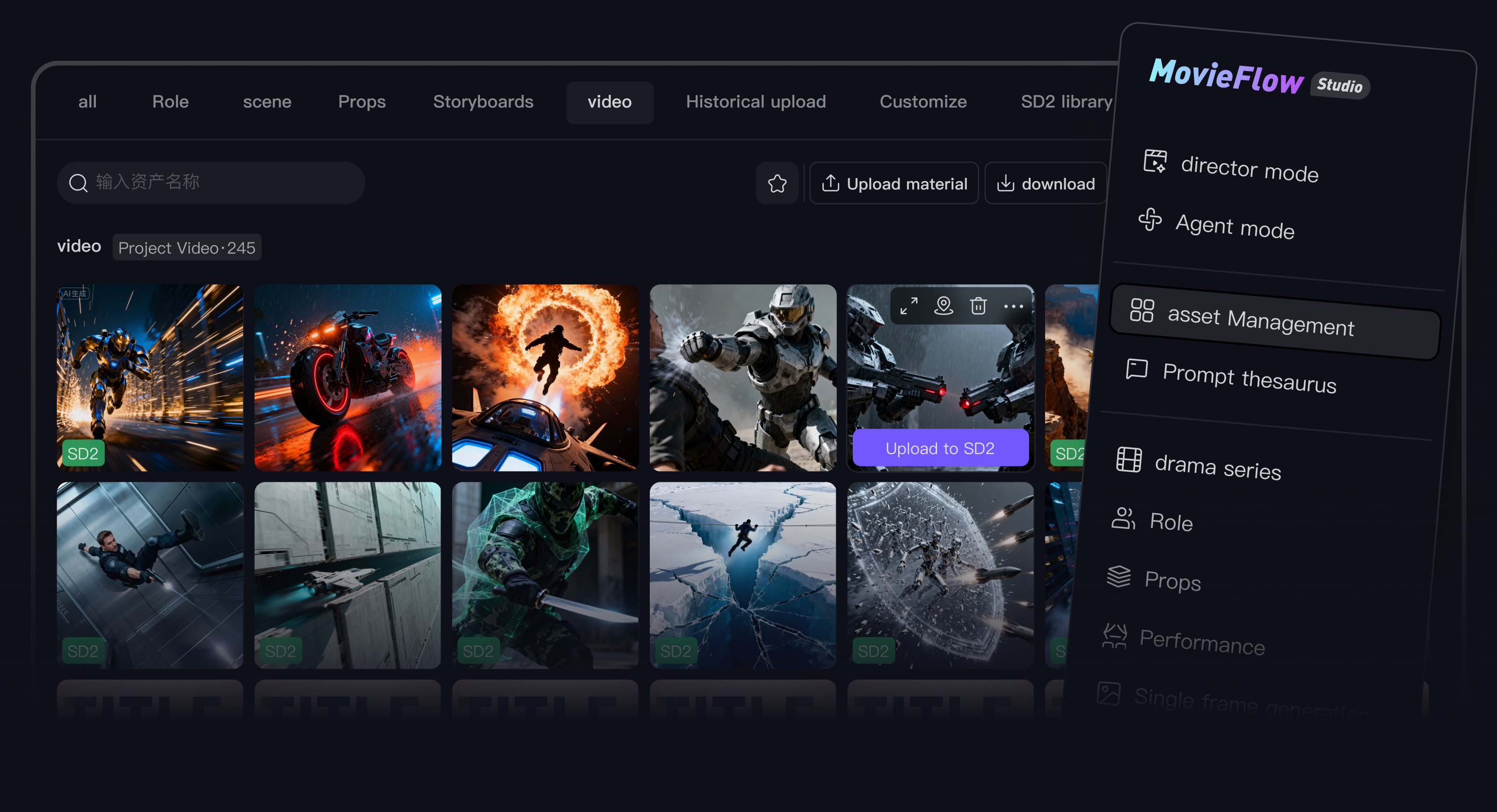Image resolution: width=1497 pixels, height=812 pixels.
Task: Open the armored soldier punching video thumbnail
Action: (x=743, y=378)
